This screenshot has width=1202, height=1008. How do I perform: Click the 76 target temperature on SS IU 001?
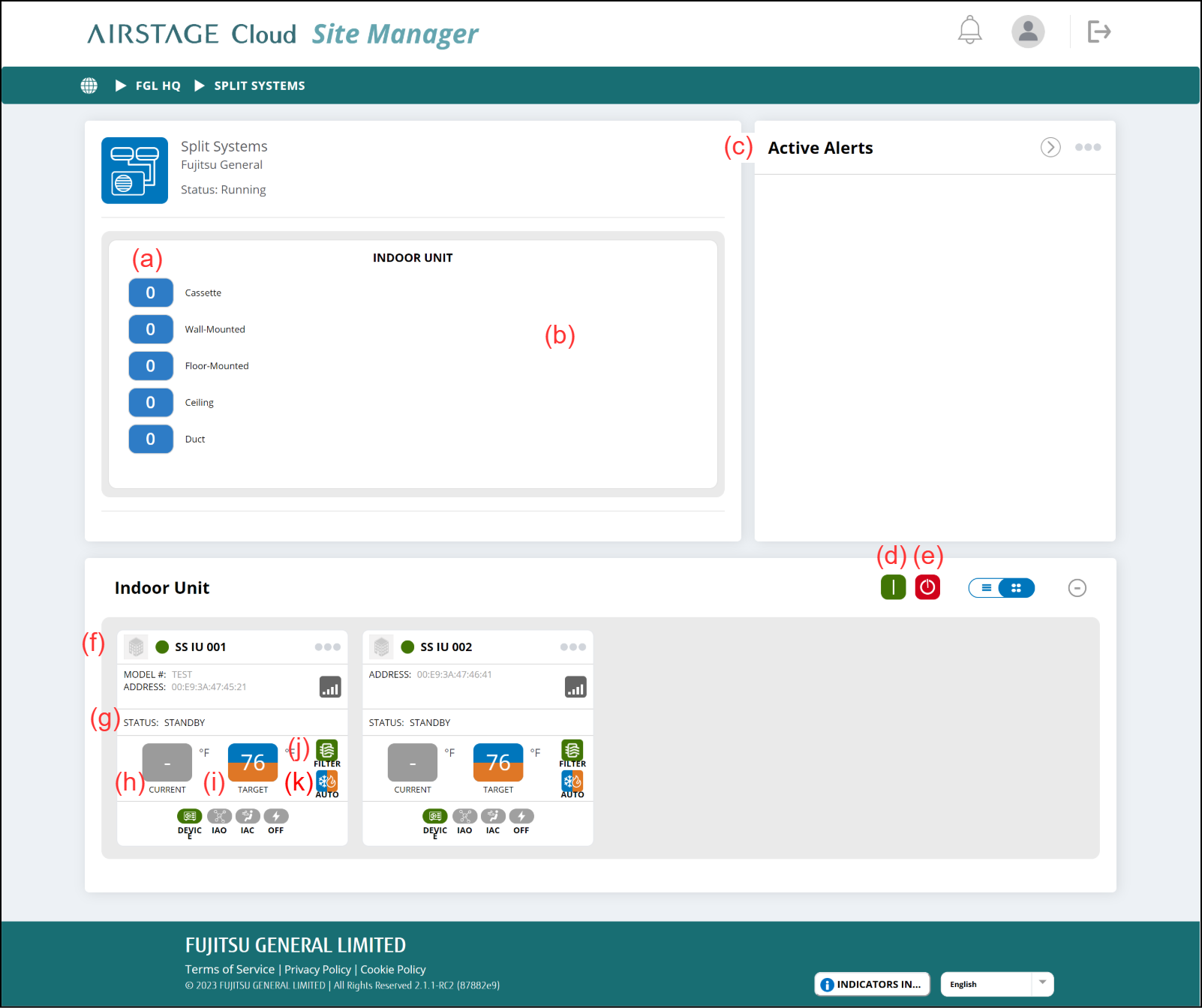253,762
